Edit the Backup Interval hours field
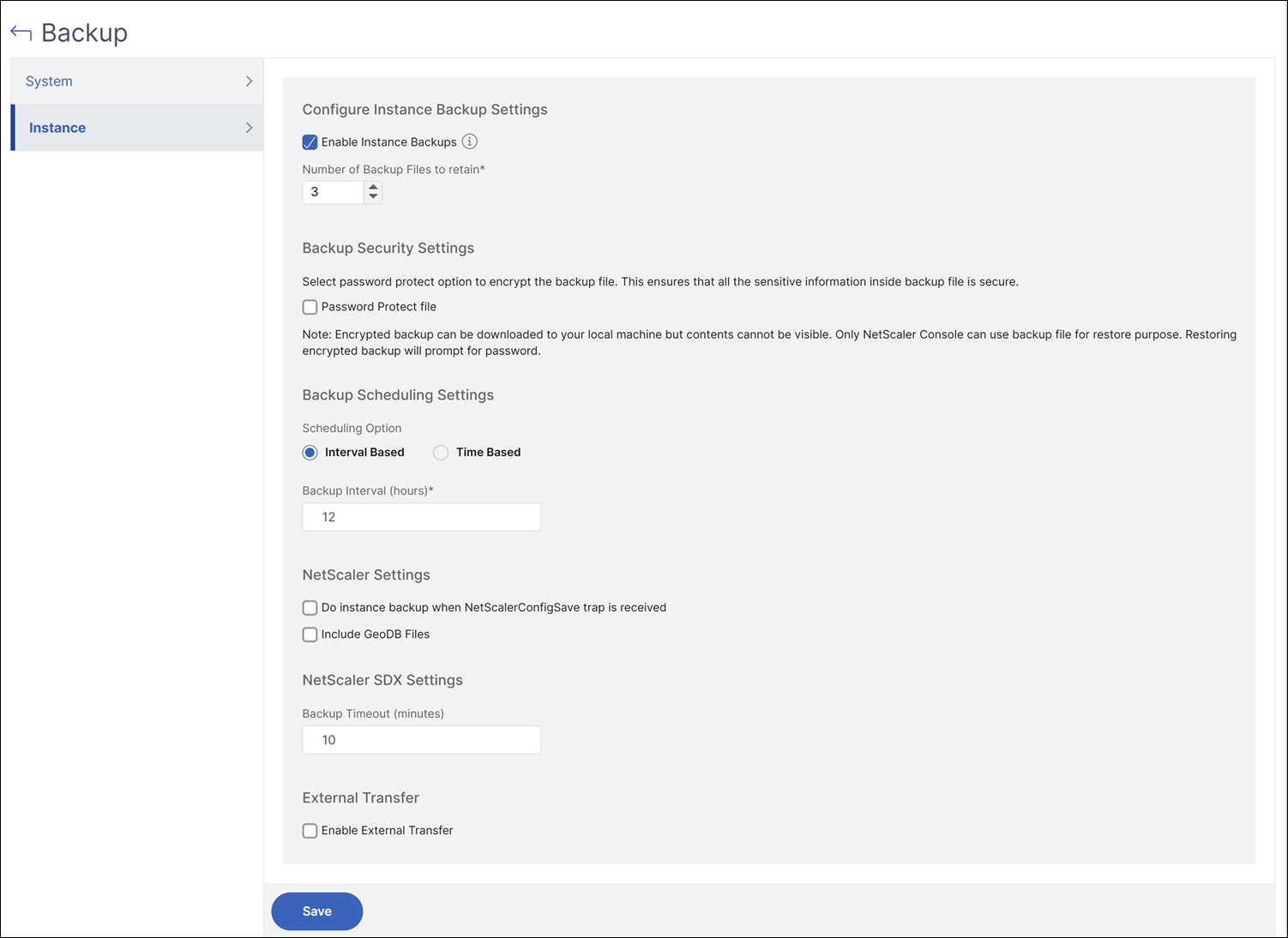The image size is (1288, 938). click(x=422, y=517)
